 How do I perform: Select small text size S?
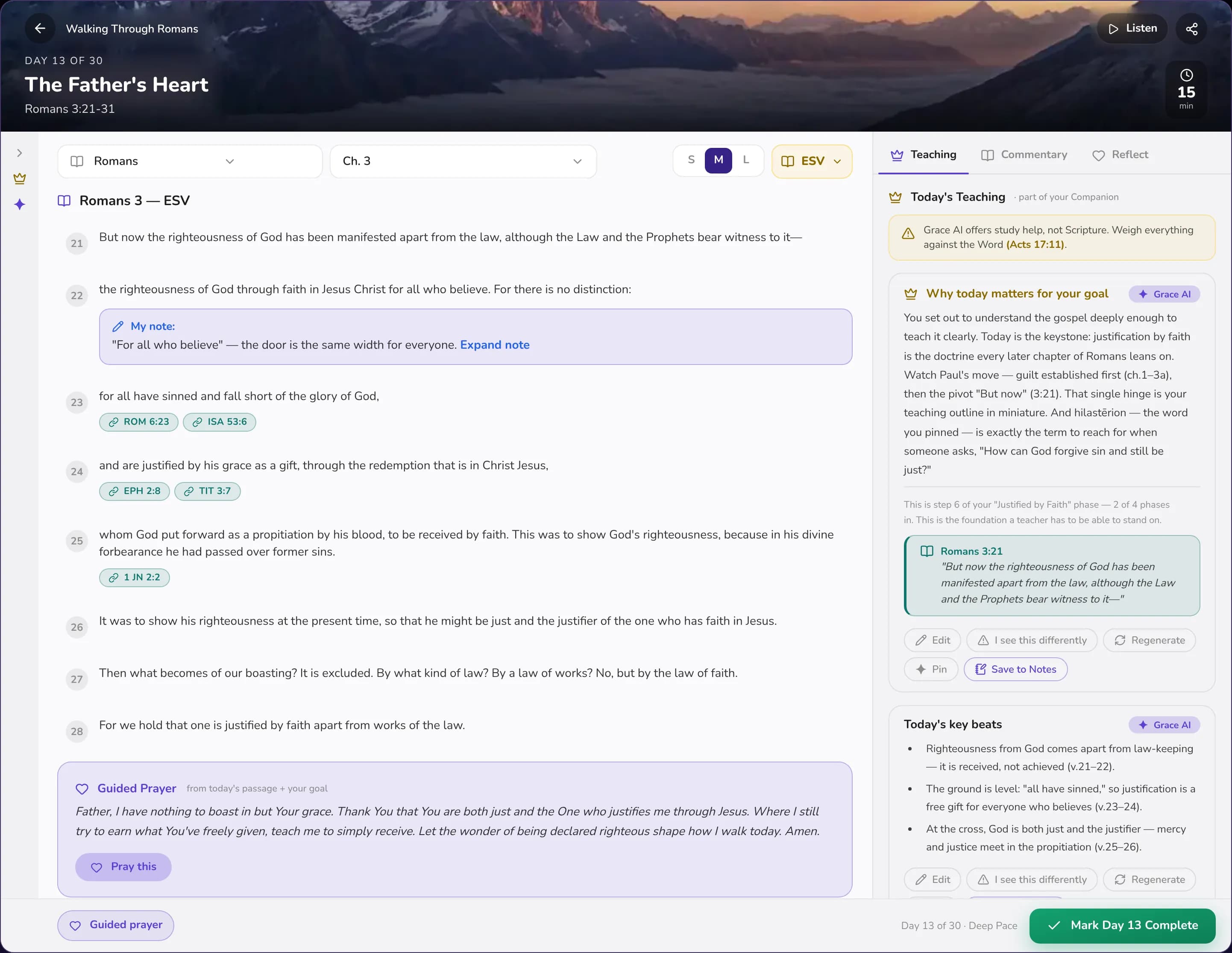[x=691, y=160]
